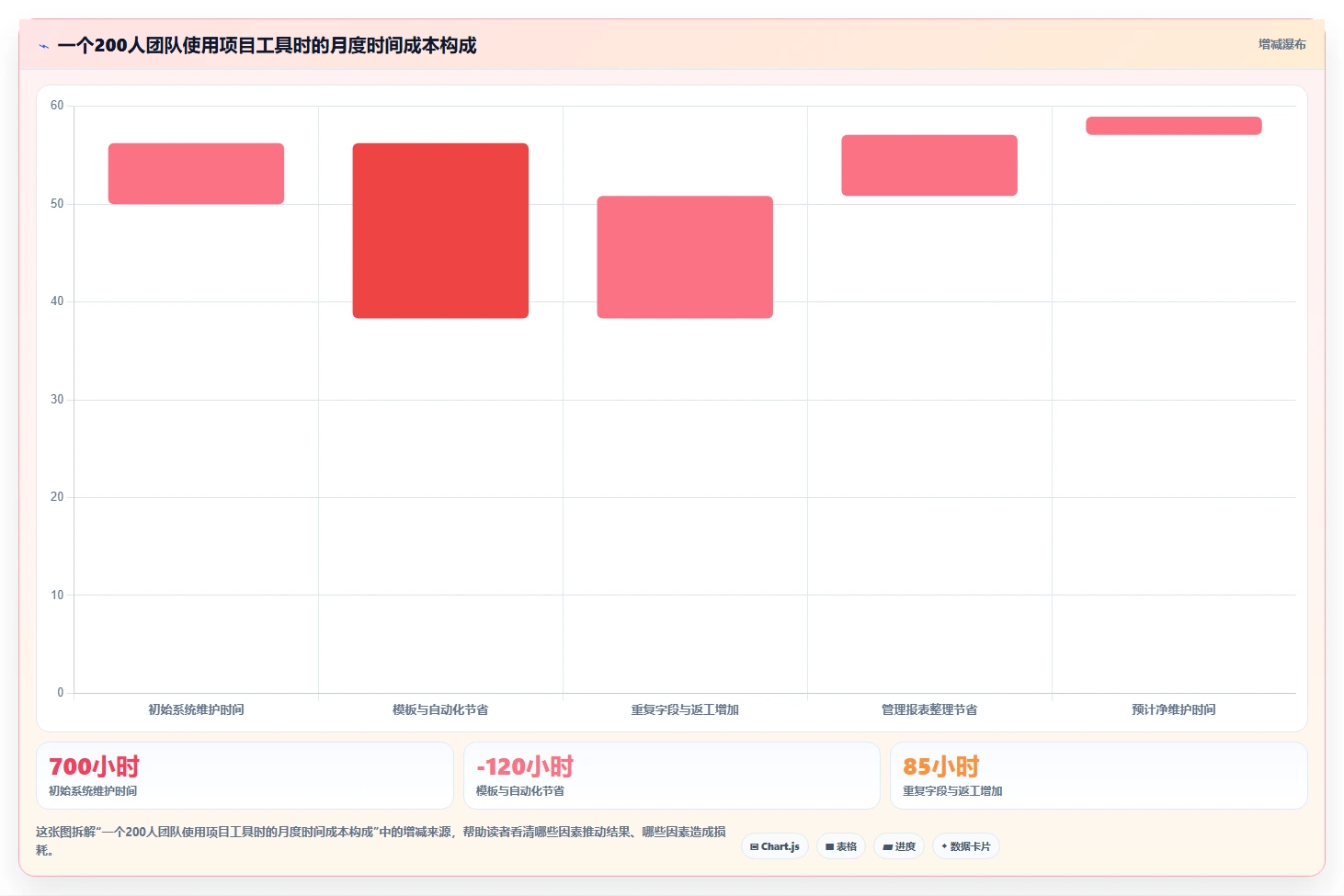This screenshot has height=896, width=1344.
Task: Click the thin 预计净维护时间 bar
Action: [1174, 126]
